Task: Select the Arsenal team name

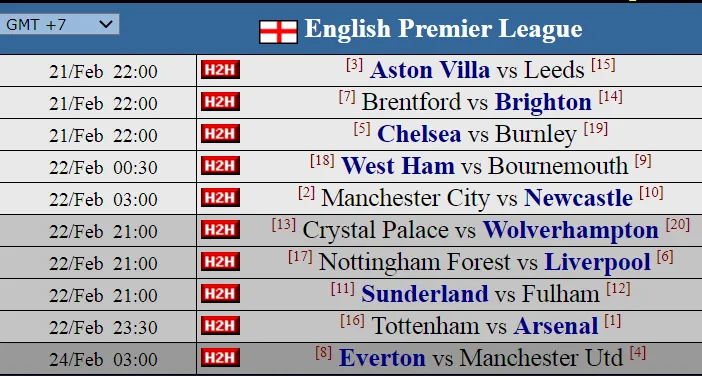Action: click(x=556, y=326)
